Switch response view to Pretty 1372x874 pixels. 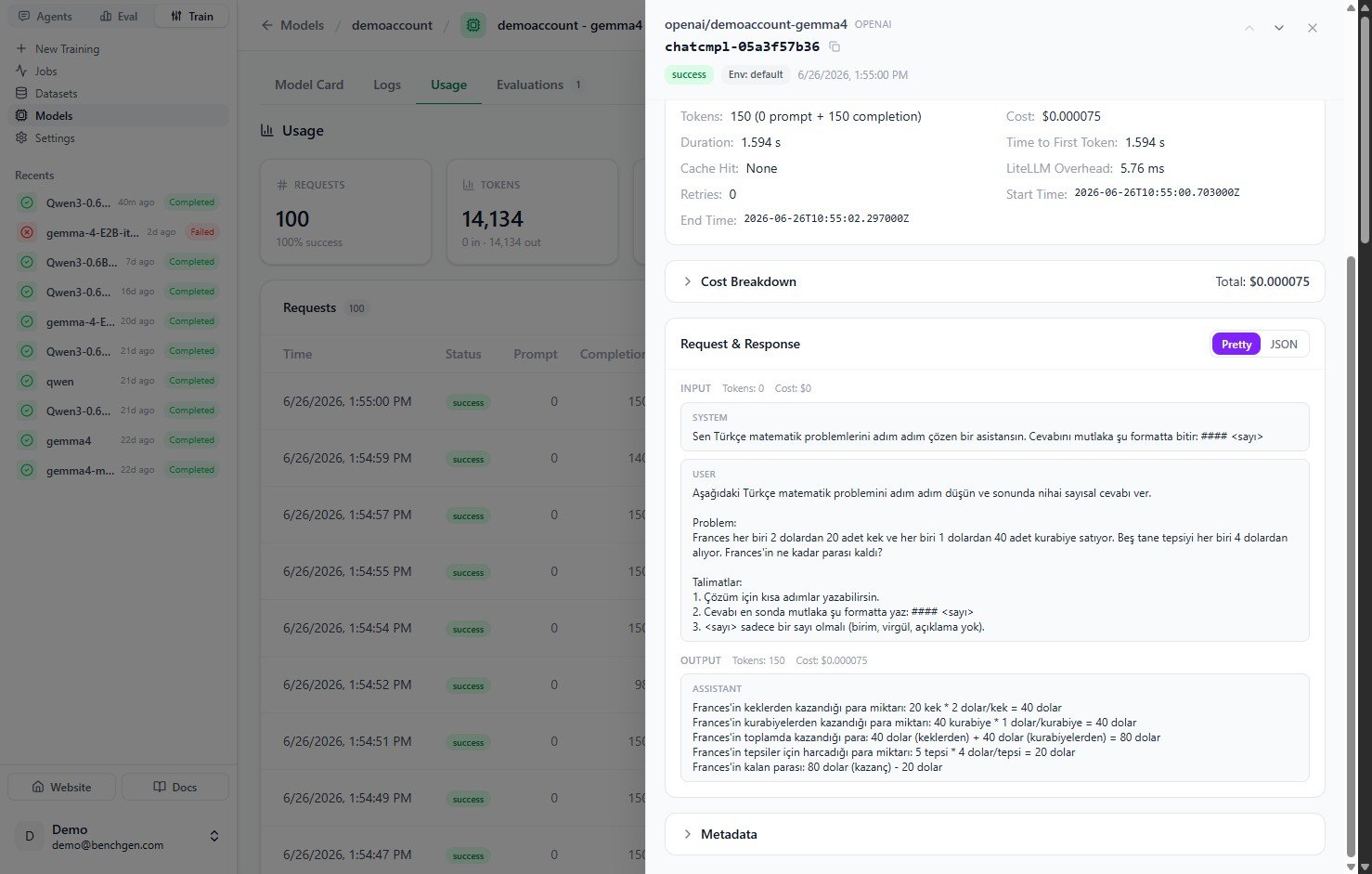1236,344
